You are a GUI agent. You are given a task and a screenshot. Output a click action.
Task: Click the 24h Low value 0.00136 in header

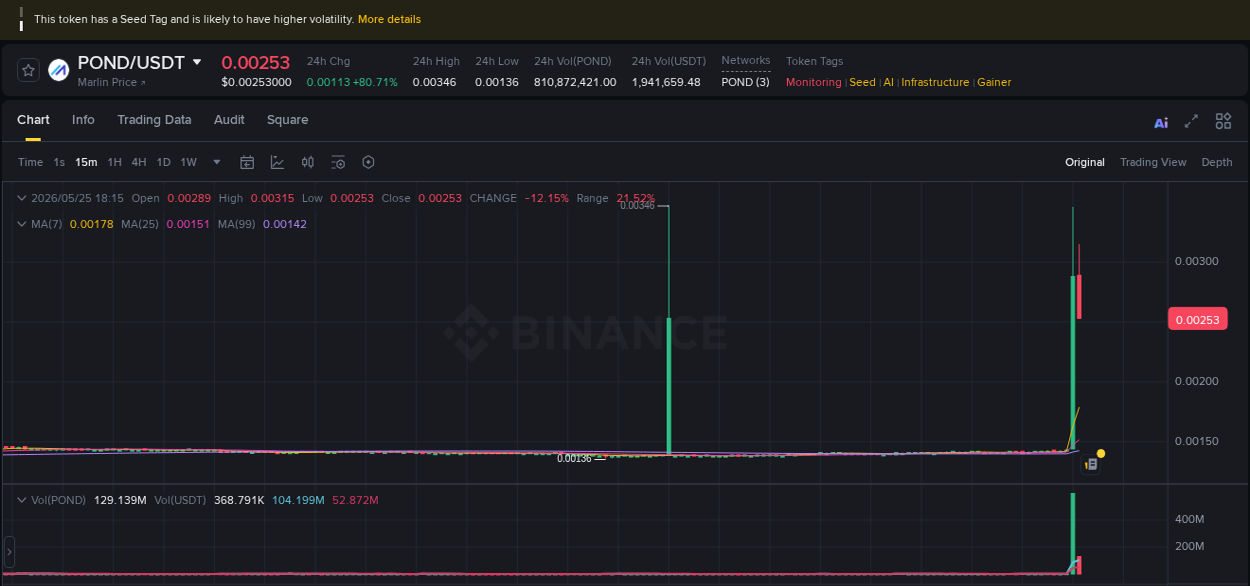497,82
